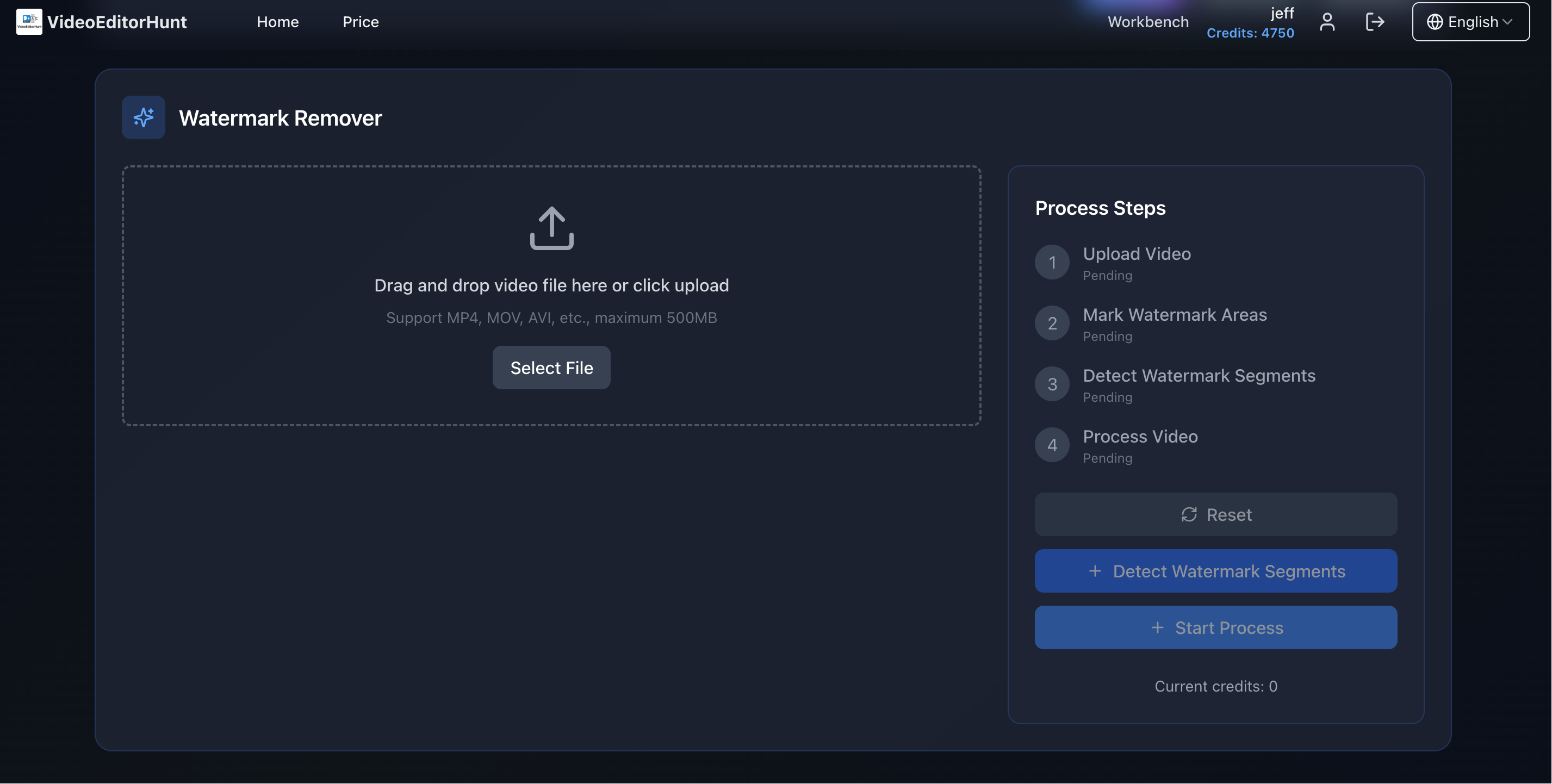Click the Reset button
Image resolution: width=1552 pixels, height=784 pixels.
pyautogui.click(x=1215, y=515)
